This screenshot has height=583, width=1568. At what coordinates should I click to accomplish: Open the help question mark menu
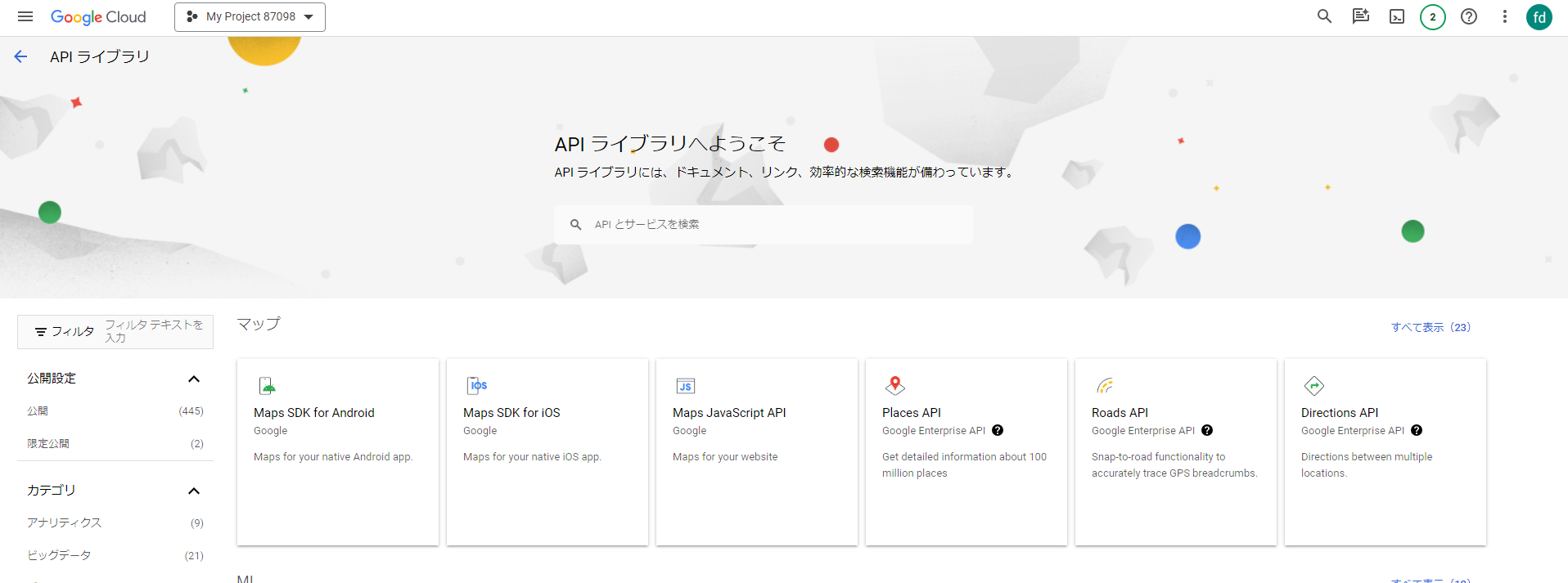(1469, 16)
